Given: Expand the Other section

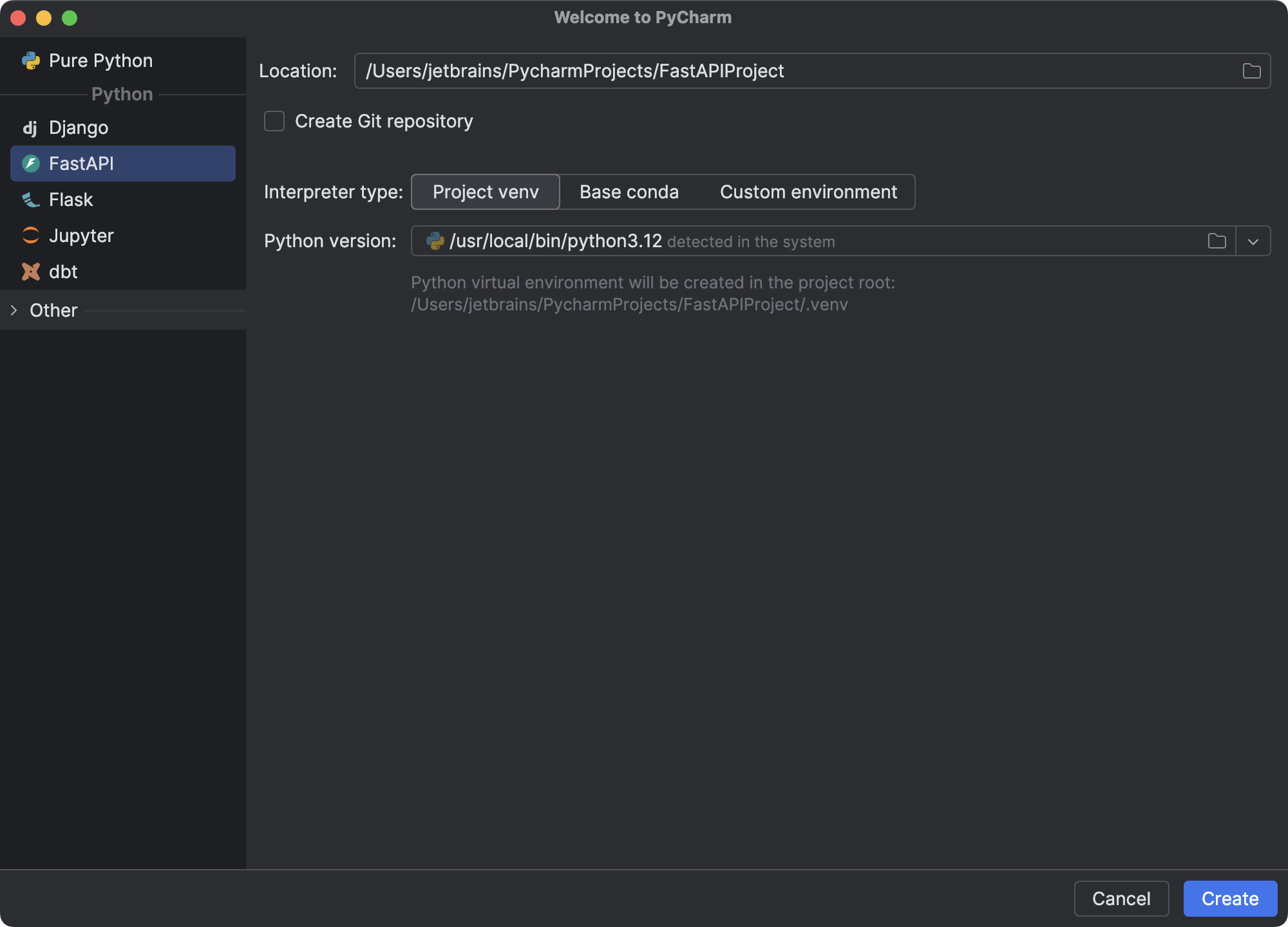Looking at the screenshot, I should (x=14, y=310).
